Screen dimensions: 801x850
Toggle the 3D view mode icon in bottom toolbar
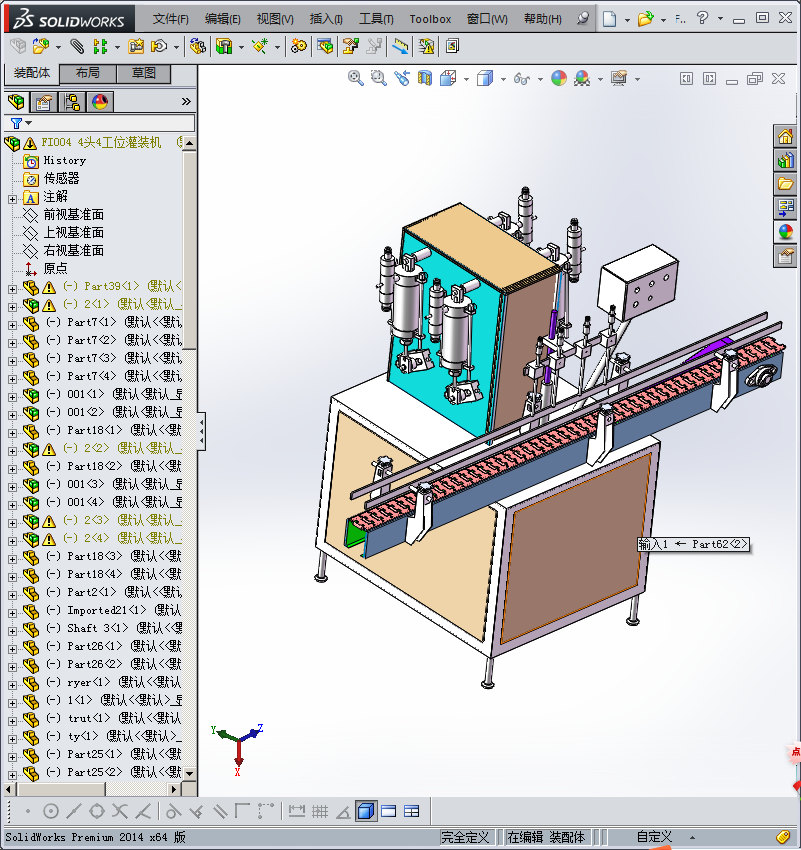tap(366, 811)
